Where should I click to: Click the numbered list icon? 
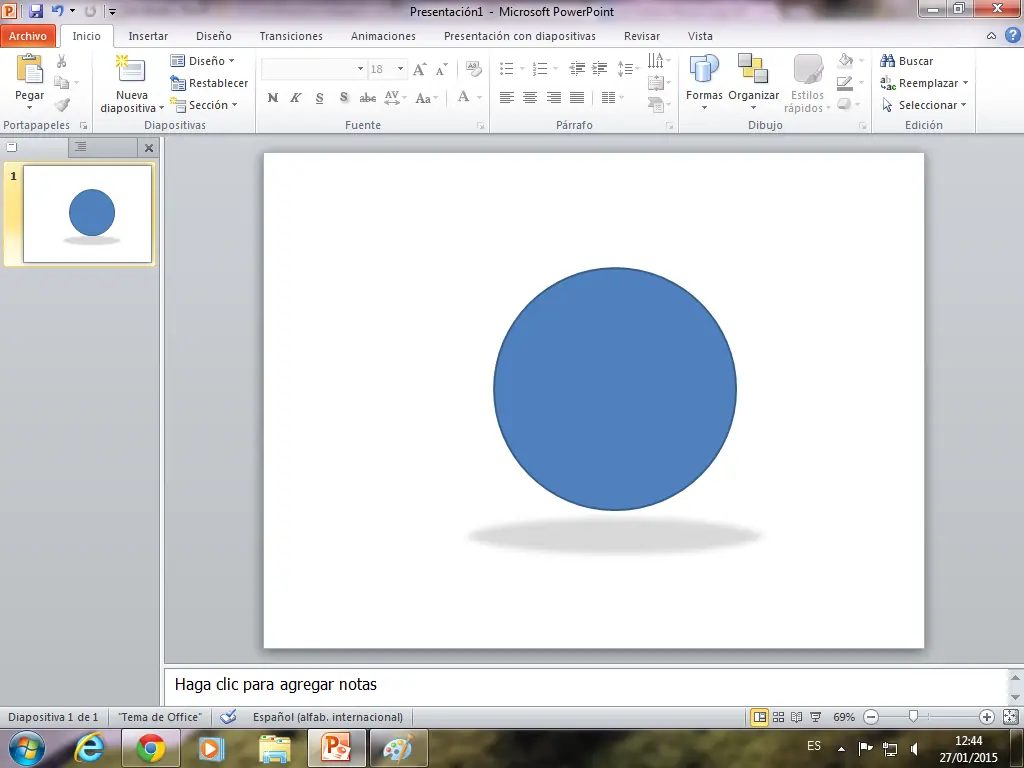(540, 69)
